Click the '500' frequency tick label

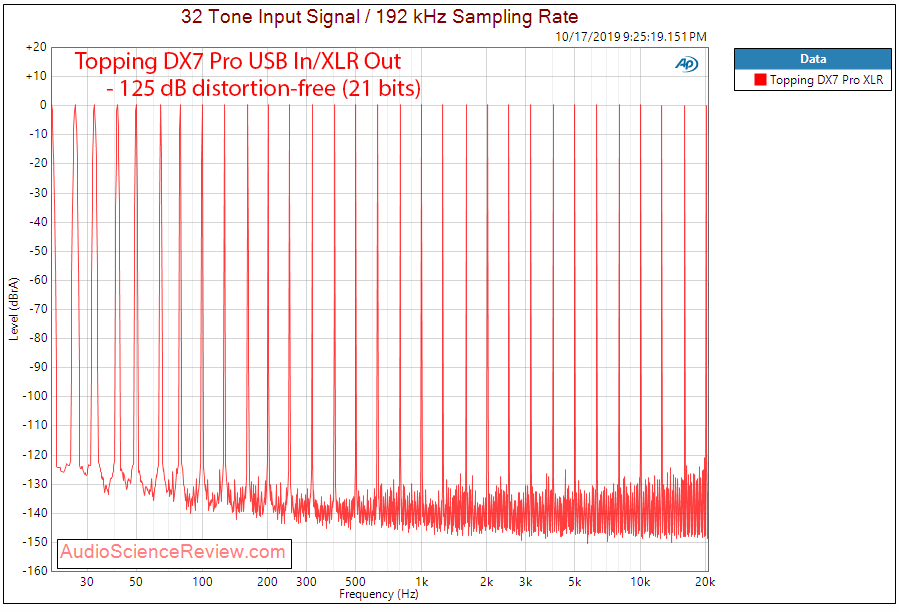355,582
